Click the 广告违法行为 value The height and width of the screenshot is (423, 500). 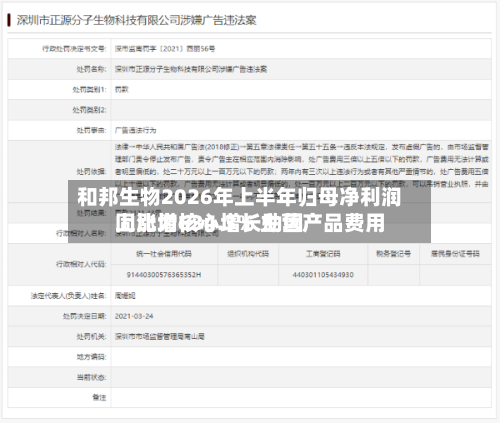tap(136, 130)
